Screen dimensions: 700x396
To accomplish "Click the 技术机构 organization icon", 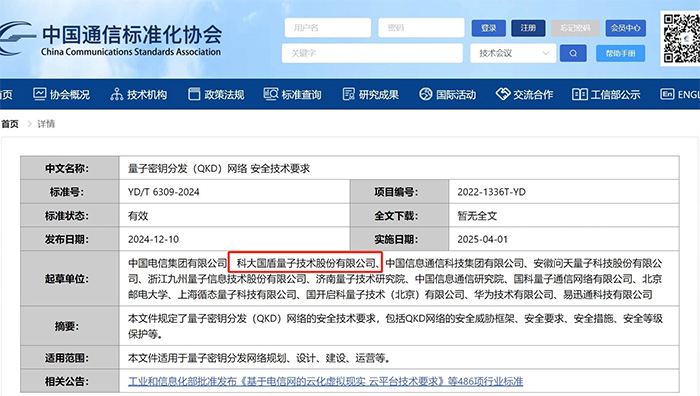I will 117,94.
